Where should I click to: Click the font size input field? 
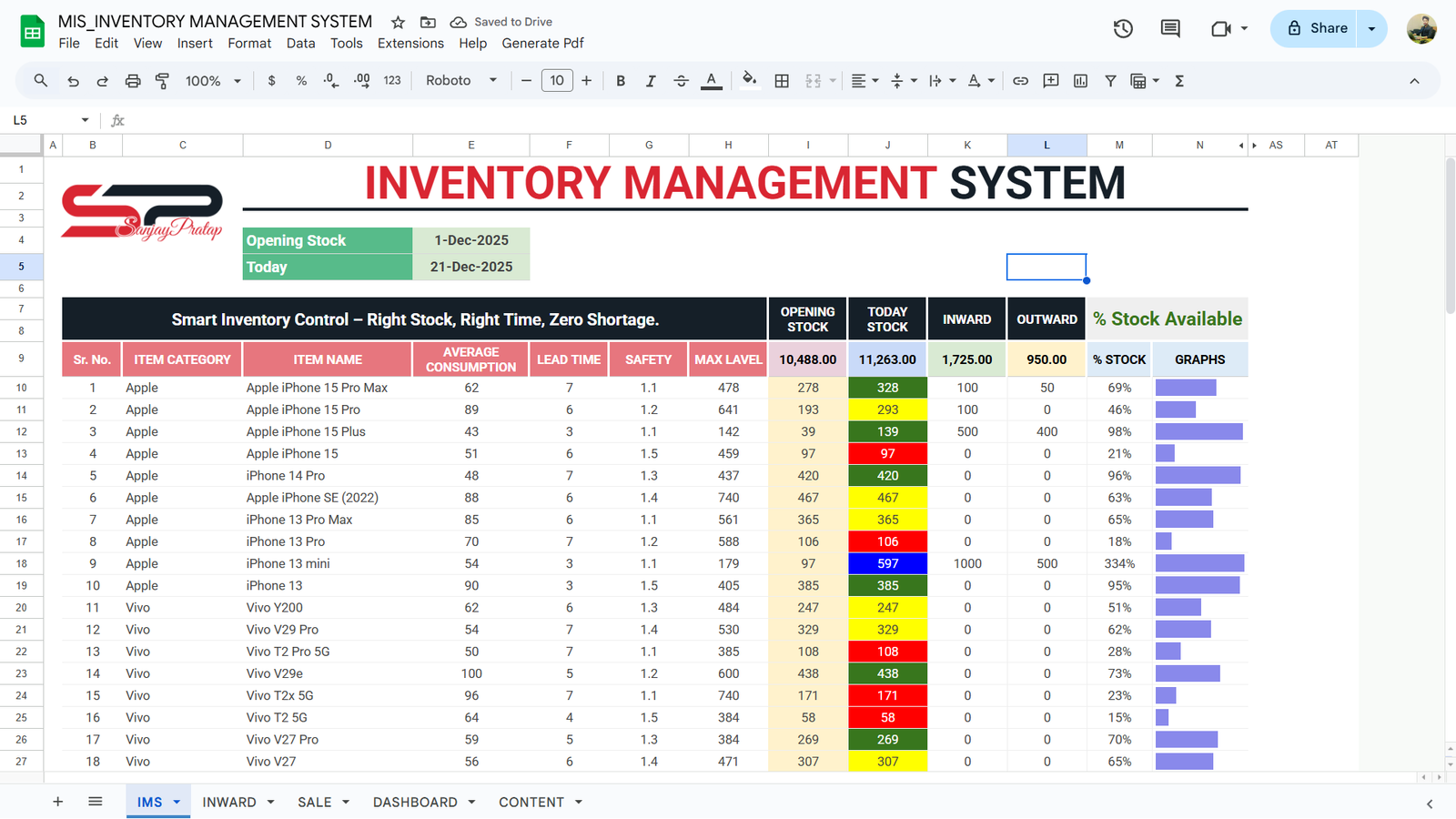tap(557, 81)
